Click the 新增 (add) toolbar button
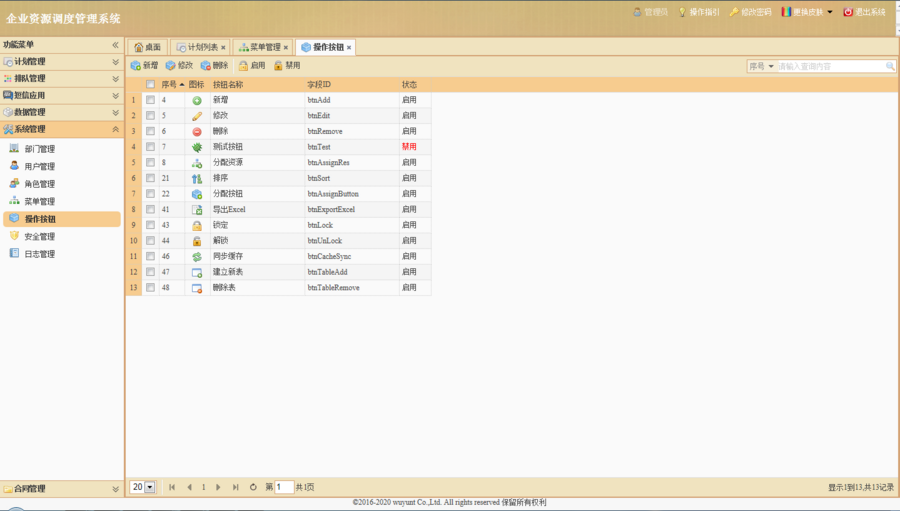 pos(144,65)
